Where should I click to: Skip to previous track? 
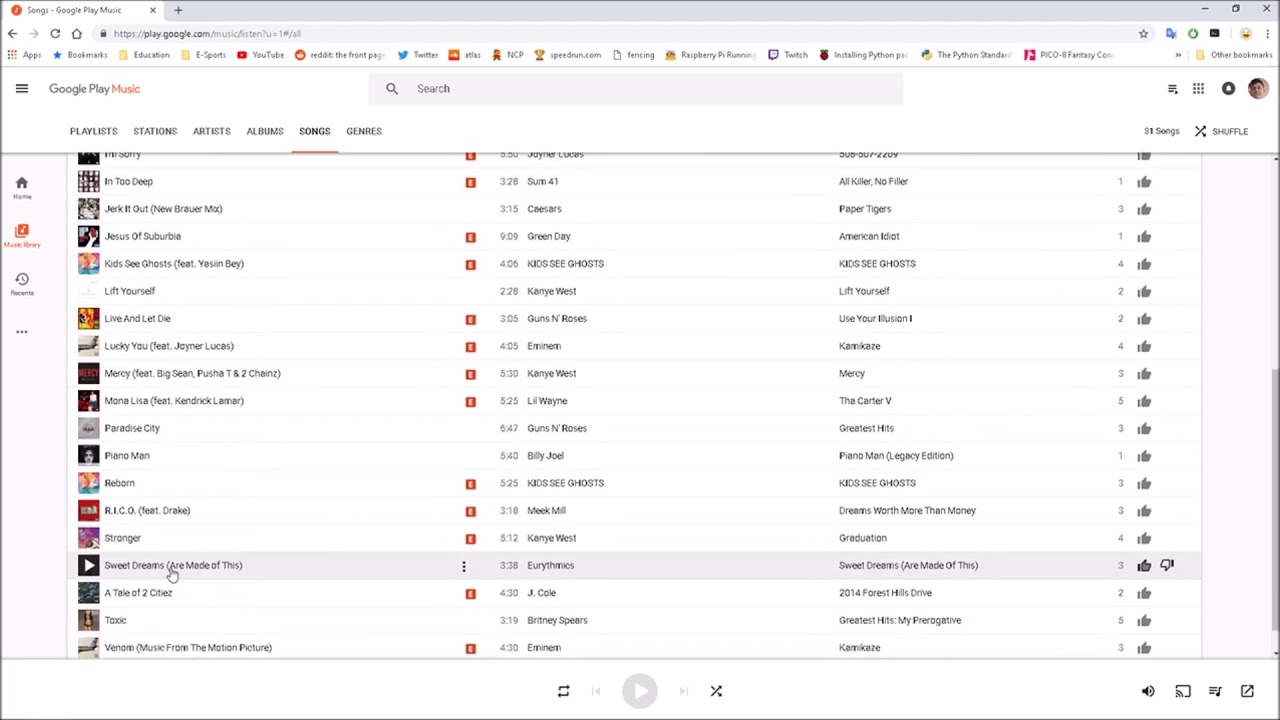(x=596, y=691)
